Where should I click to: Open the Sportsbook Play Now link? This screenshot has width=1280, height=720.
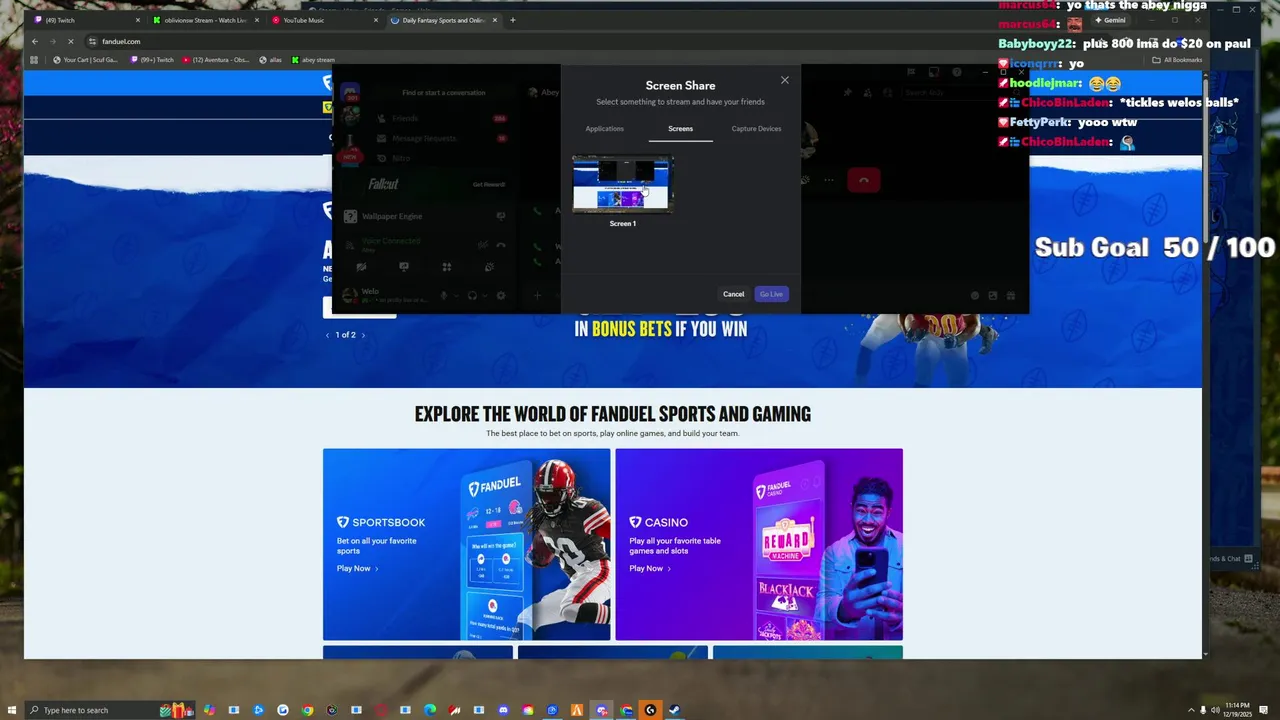point(357,568)
